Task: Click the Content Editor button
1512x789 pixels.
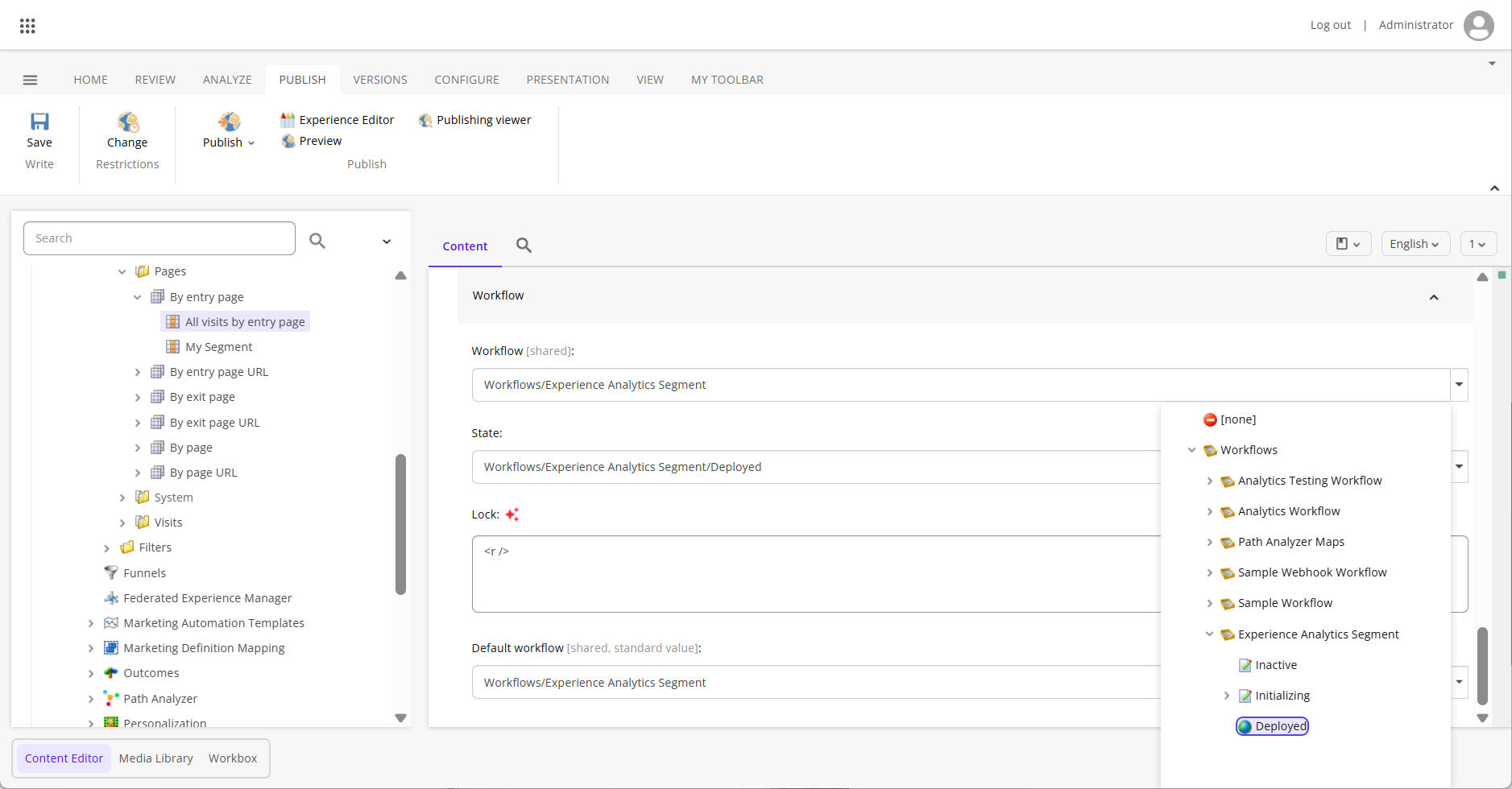Action: point(64,758)
